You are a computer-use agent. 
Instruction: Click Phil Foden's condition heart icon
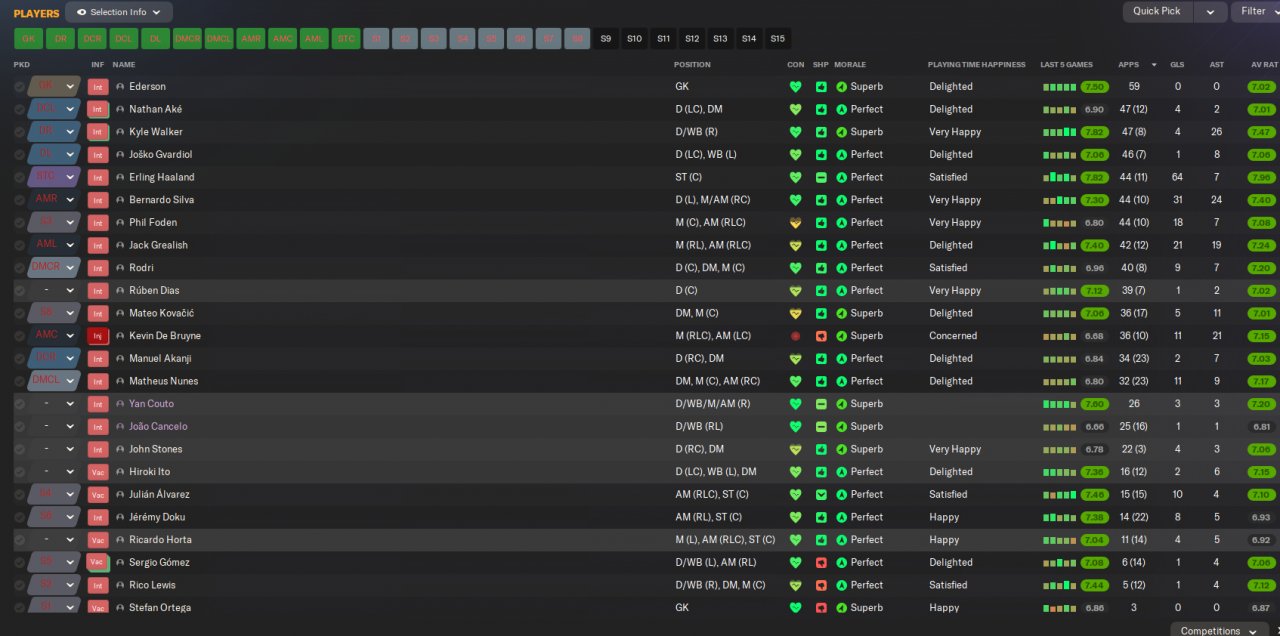(x=796, y=222)
